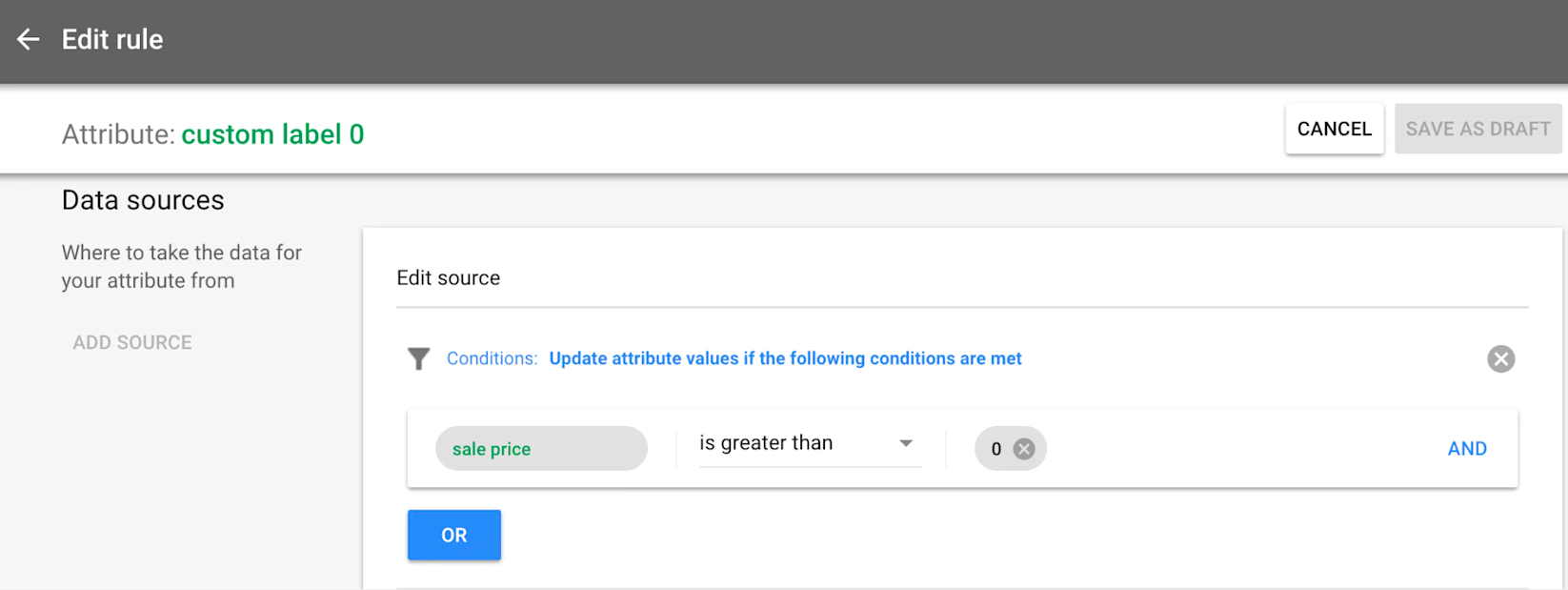
Task: Click "Update attribute values if the following conditions are met"
Action: point(785,358)
